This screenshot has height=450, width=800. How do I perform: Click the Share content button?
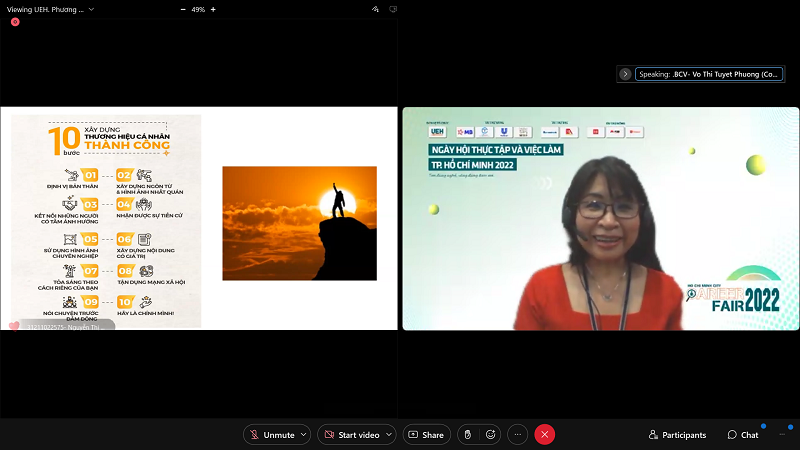click(x=427, y=435)
